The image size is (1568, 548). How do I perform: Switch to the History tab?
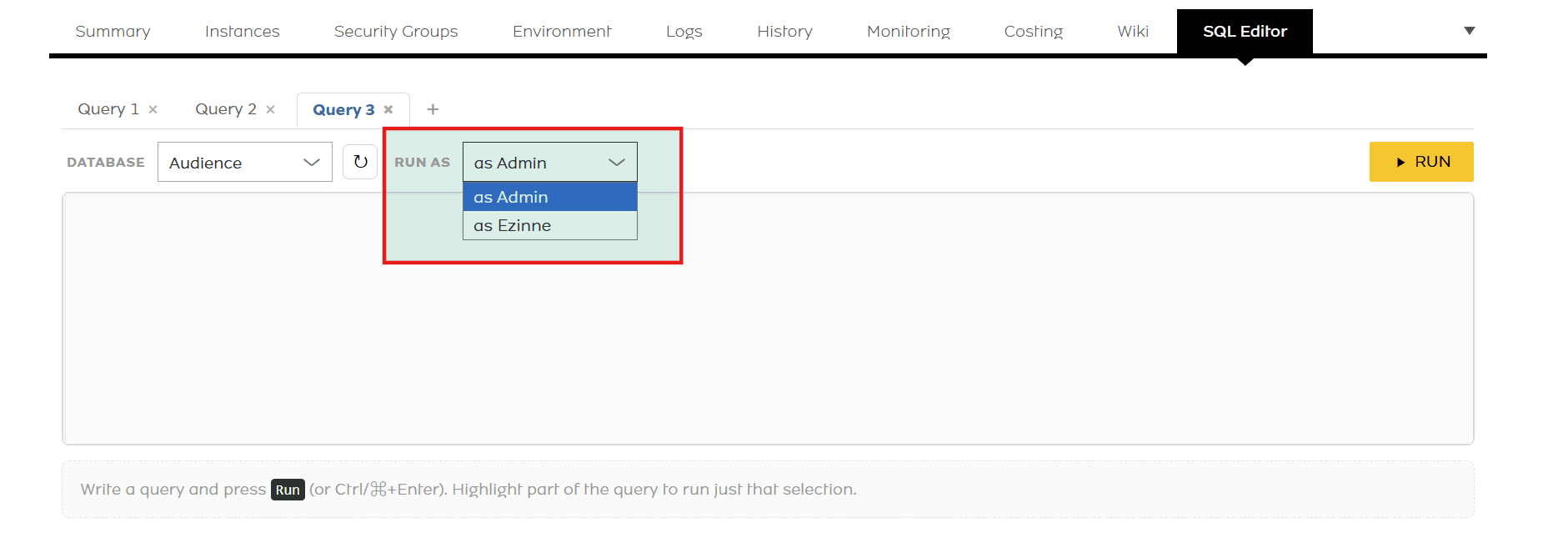784,31
